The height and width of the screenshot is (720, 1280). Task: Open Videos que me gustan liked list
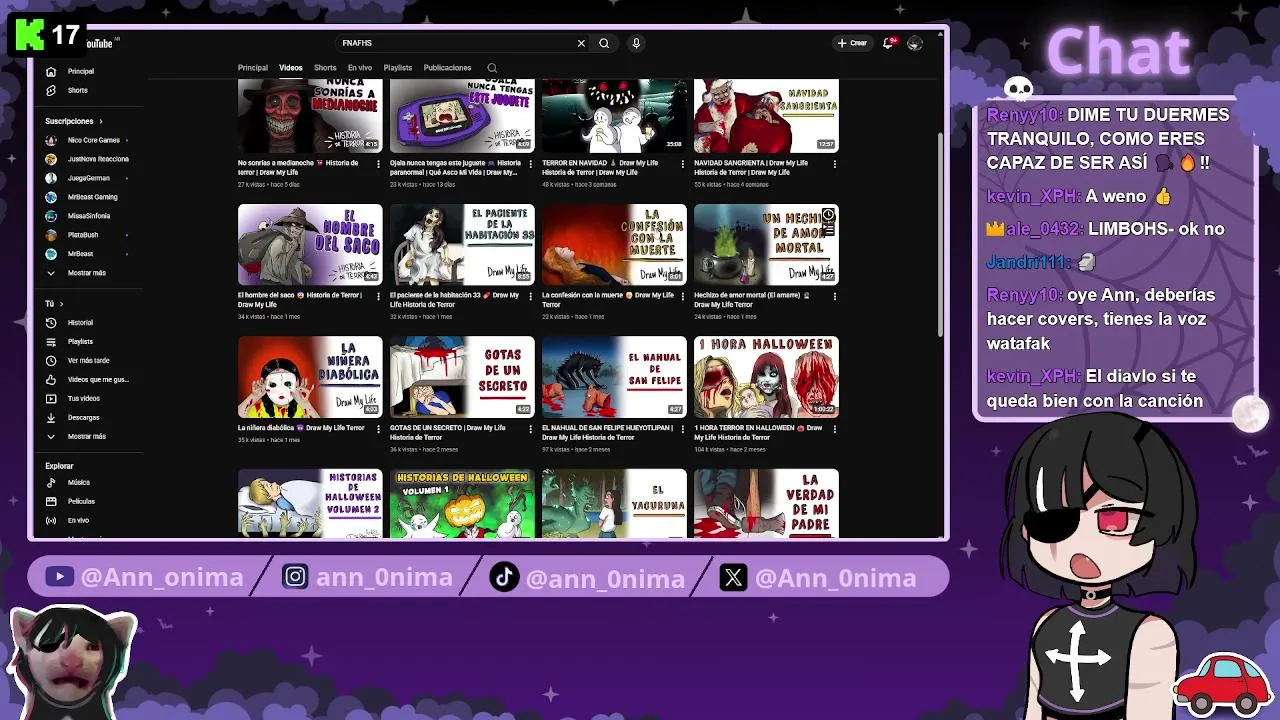[88, 379]
